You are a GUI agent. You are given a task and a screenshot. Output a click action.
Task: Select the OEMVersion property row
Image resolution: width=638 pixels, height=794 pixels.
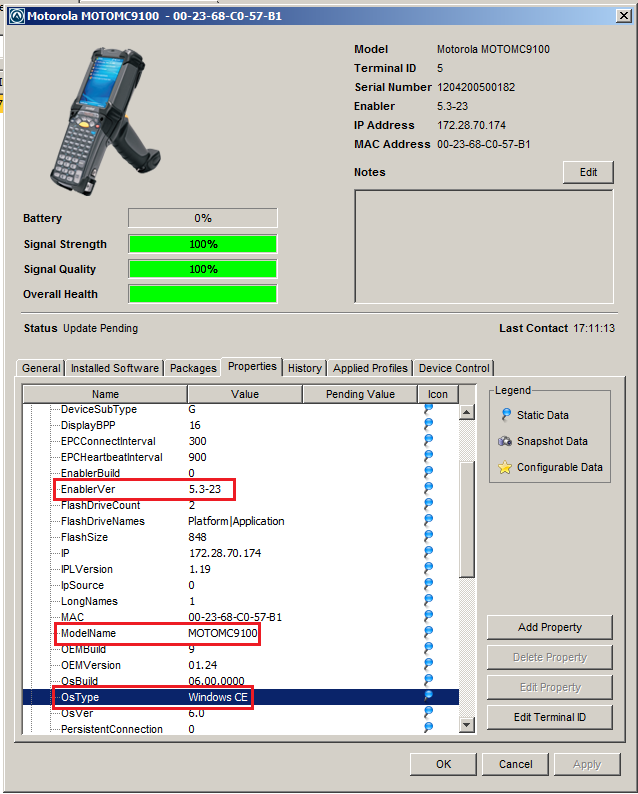tap(241, 665)
